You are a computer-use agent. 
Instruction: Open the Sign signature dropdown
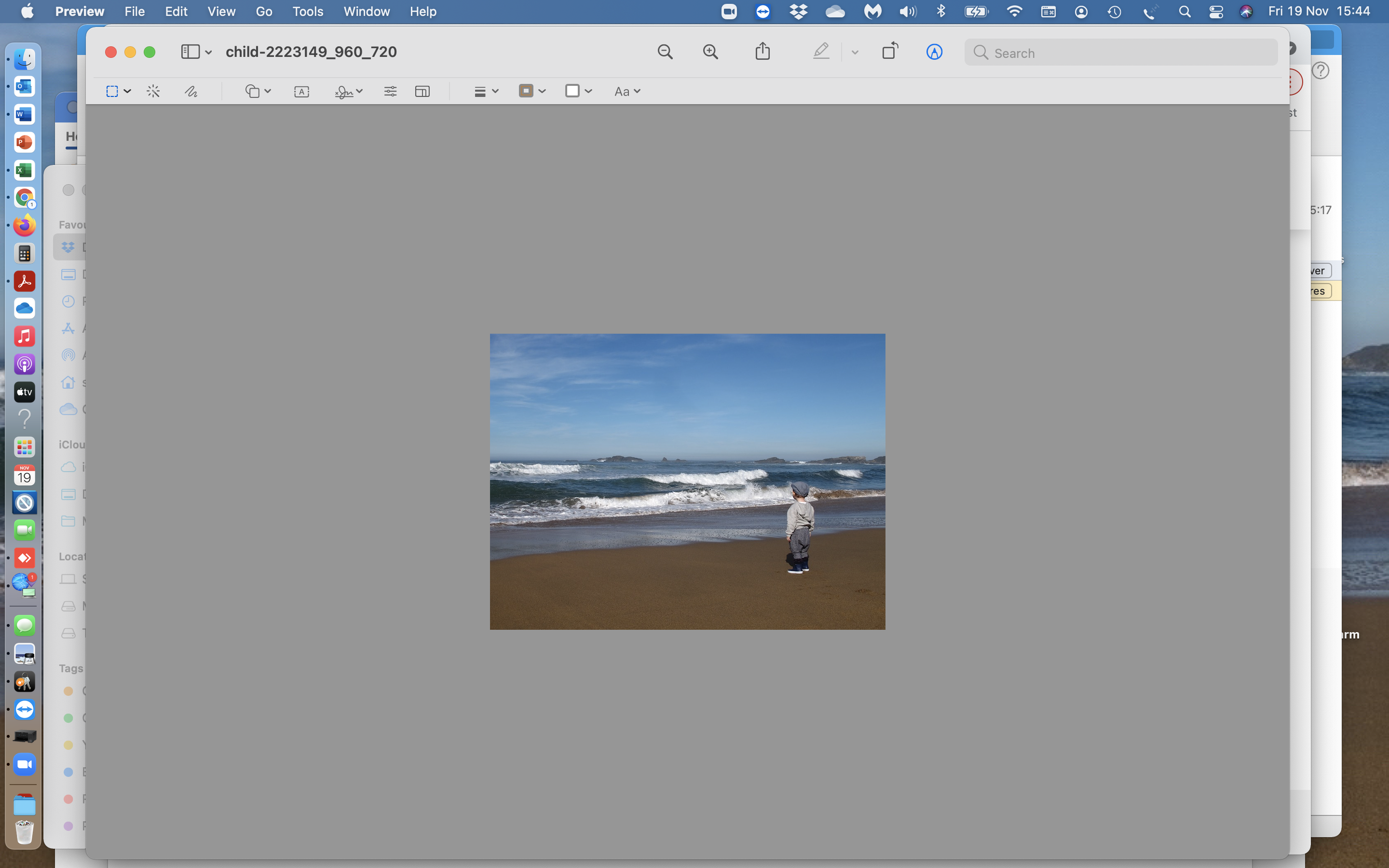(x=348, y=91)
